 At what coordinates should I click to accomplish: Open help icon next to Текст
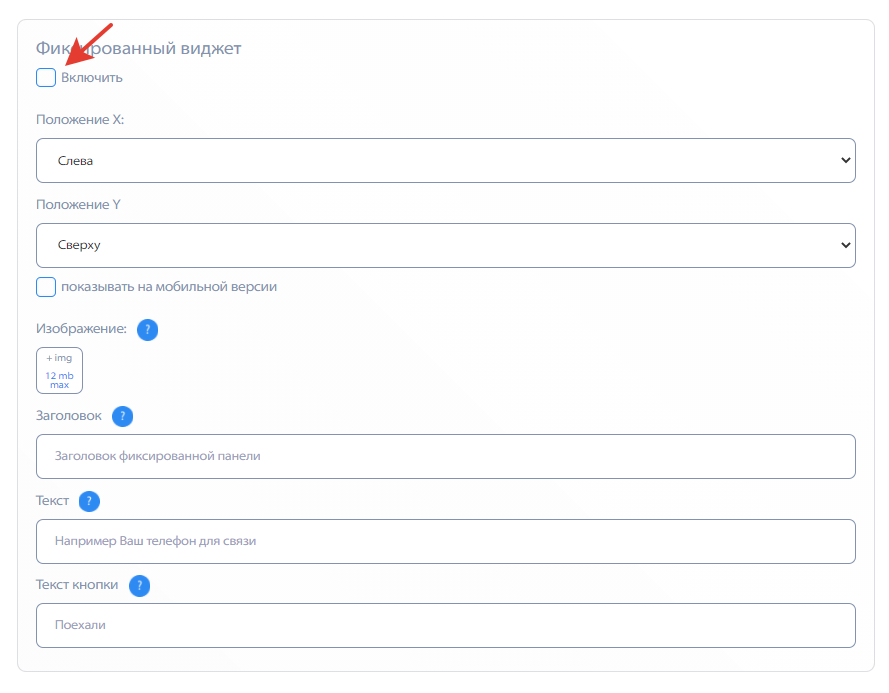pos(89,501)
